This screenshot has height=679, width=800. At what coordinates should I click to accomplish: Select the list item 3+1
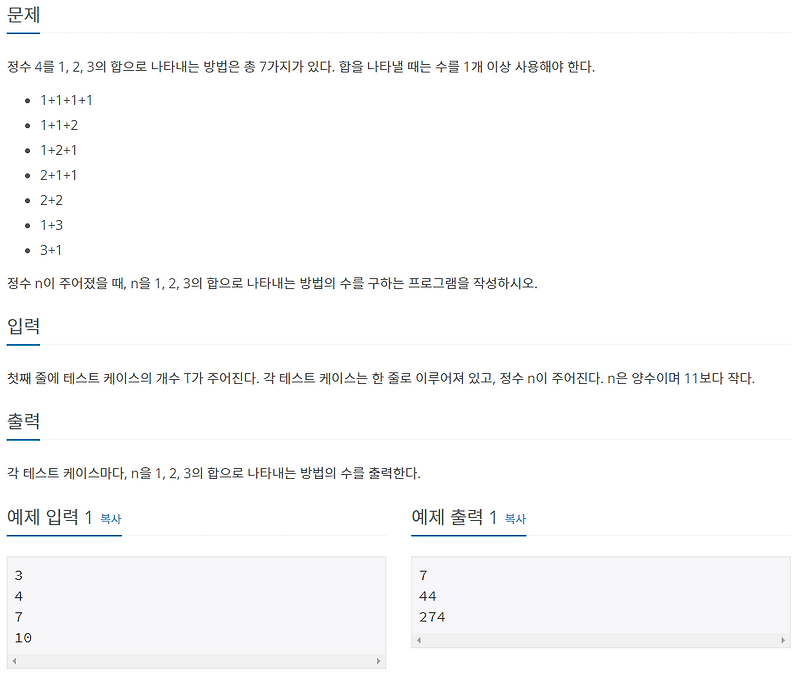click(52, 251)
